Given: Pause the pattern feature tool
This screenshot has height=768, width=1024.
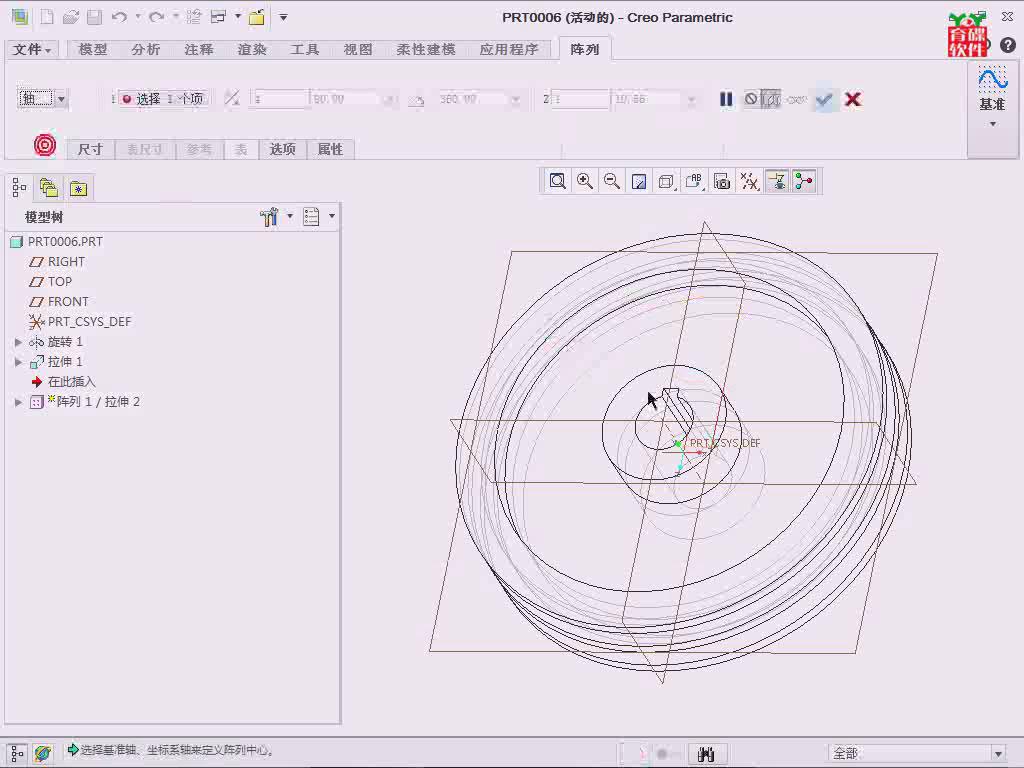Looking at the screenshot, I should point(726,99).
